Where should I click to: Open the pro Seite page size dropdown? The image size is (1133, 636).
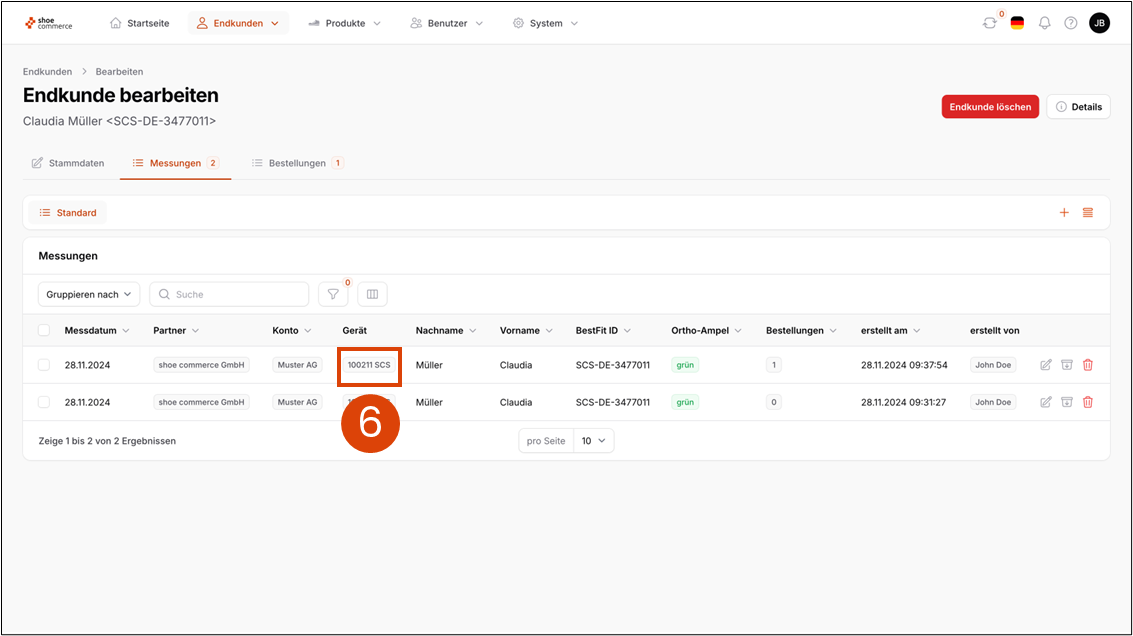[593, 441]
